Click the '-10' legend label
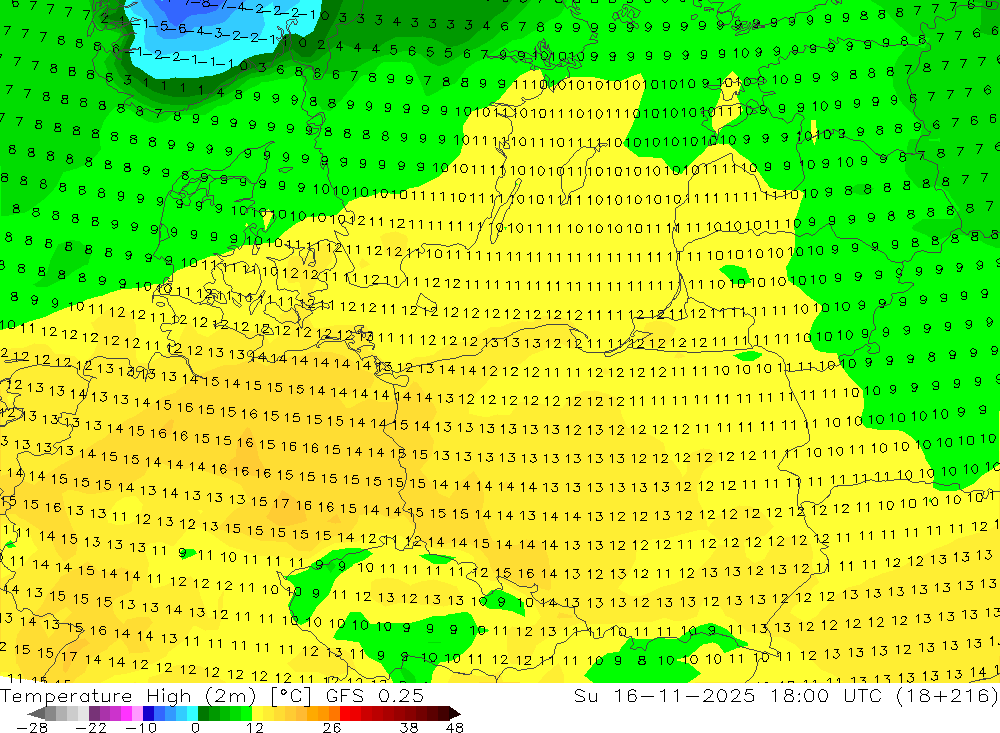Image resolution: width=1000 pixels, height=733 pixels. tap(141, 727)
